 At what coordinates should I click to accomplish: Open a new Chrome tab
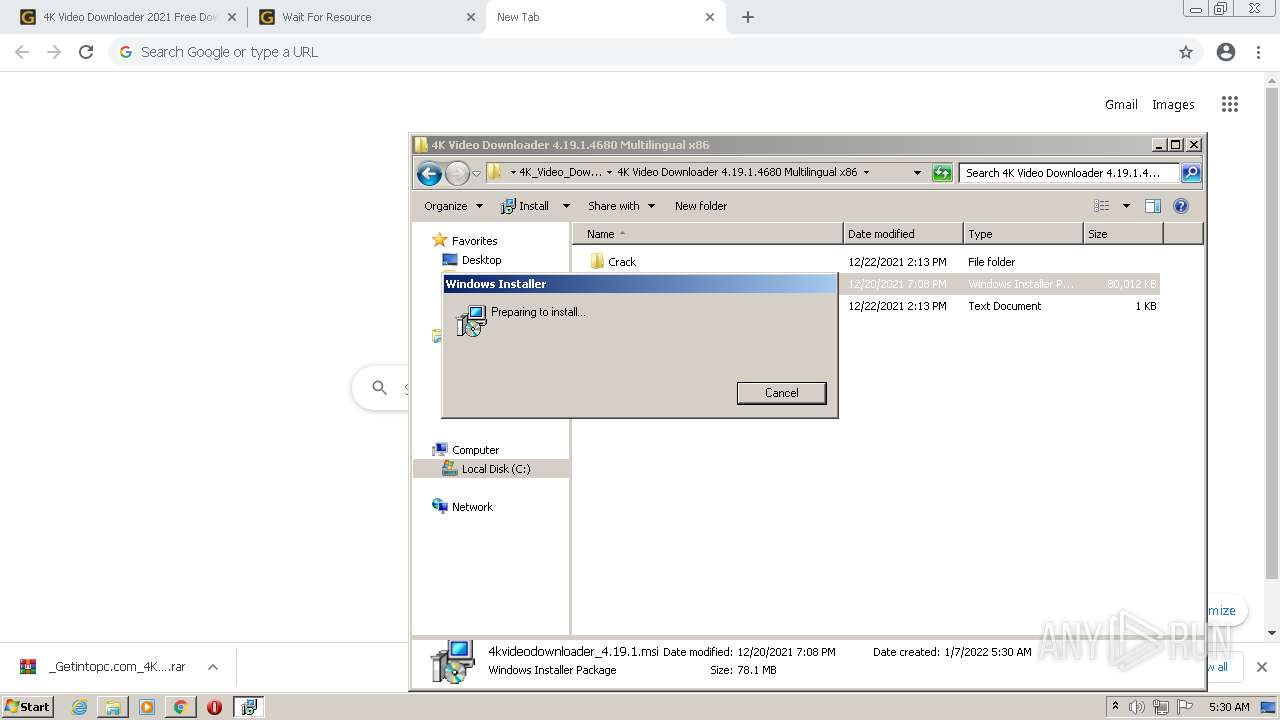click(747, 17)
